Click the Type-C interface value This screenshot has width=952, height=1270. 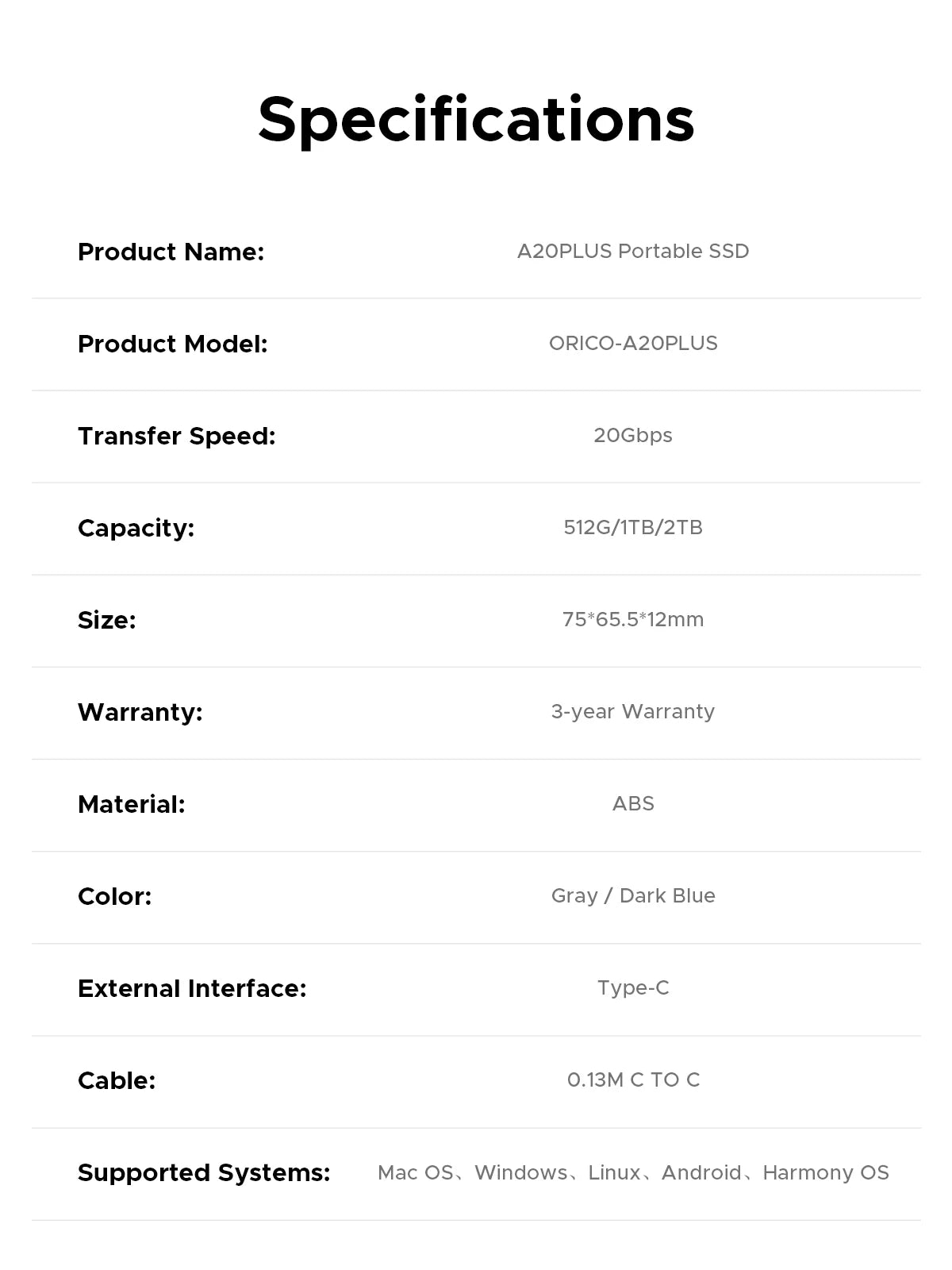pyautogui.click(x=633, y=988)
